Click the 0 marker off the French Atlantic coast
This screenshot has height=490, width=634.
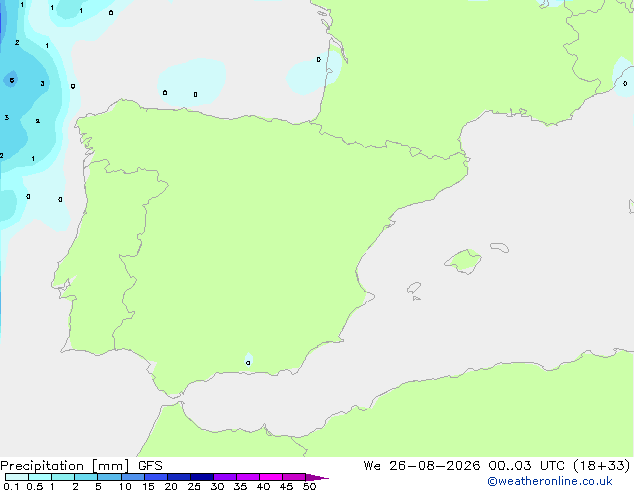pyautogui.click(x=319, y=59)
